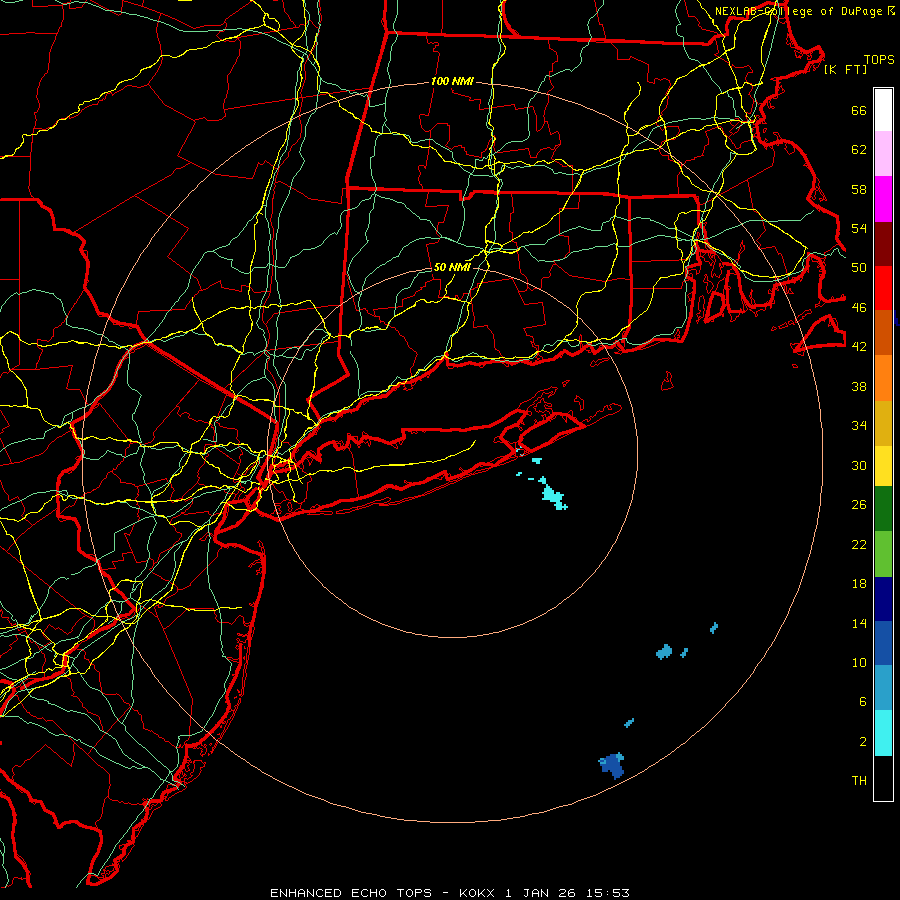Click the white swatch in the tops legend
The height and width of the screenshot is (900, 900).
[883, 110]
